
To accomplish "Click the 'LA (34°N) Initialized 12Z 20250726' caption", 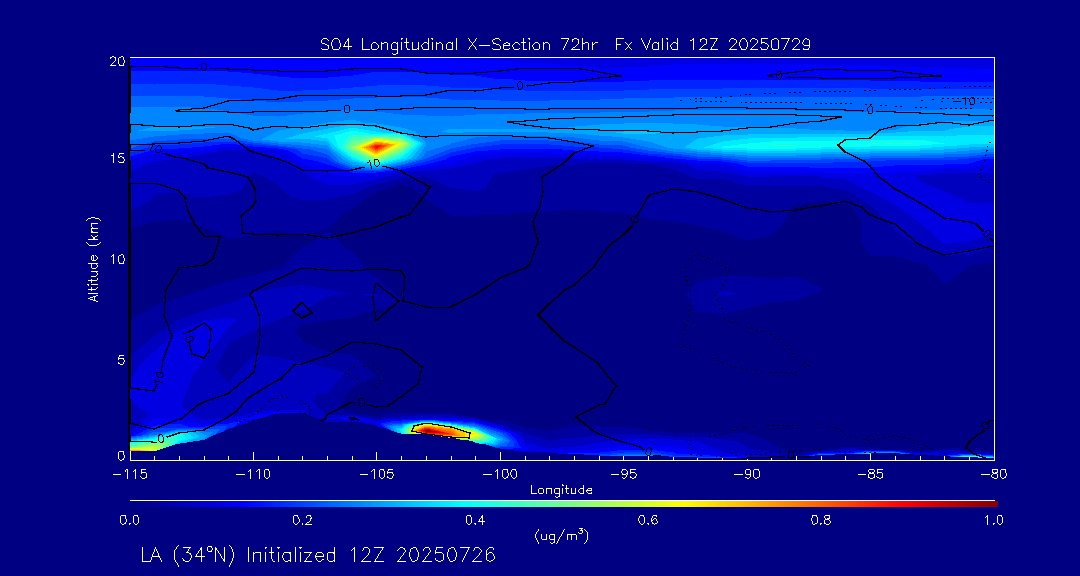I will tap(317, 555).
